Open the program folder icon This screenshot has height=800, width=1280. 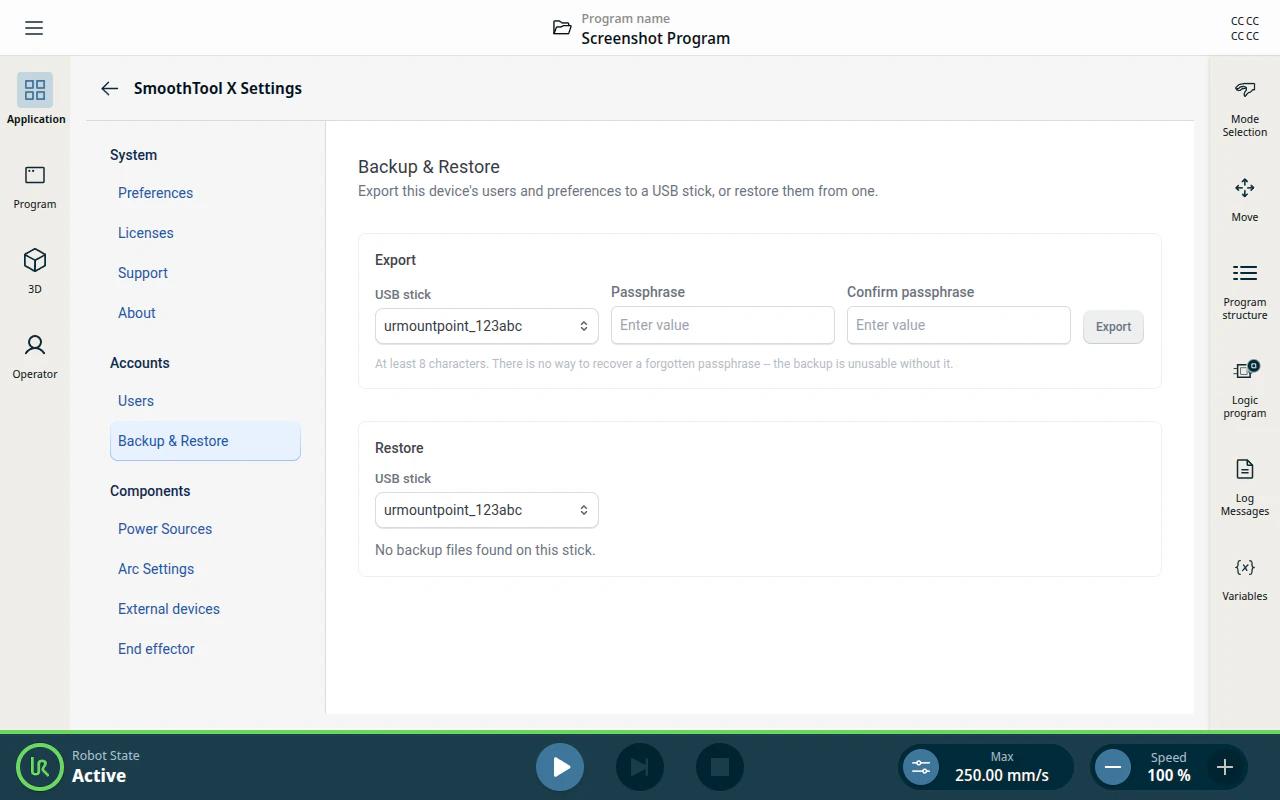(562, 28)
